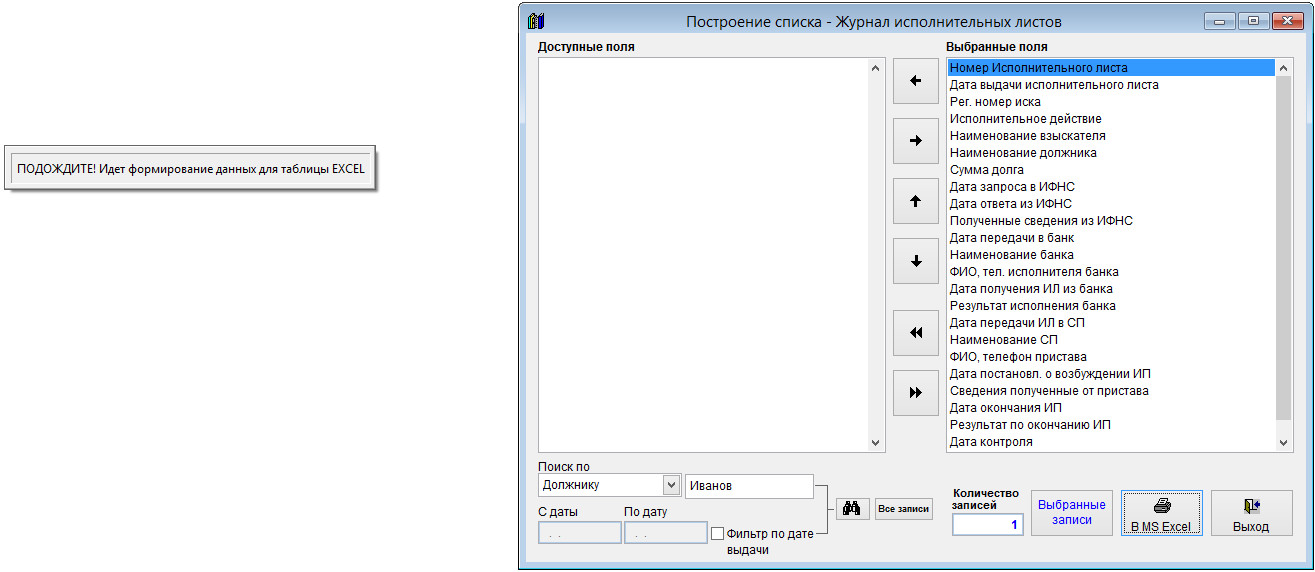Image resolution: width=1315 pixels, height=572 pixels.
Task: Select Дата запроса в ИФНС field
Action: click(1111, 187)
